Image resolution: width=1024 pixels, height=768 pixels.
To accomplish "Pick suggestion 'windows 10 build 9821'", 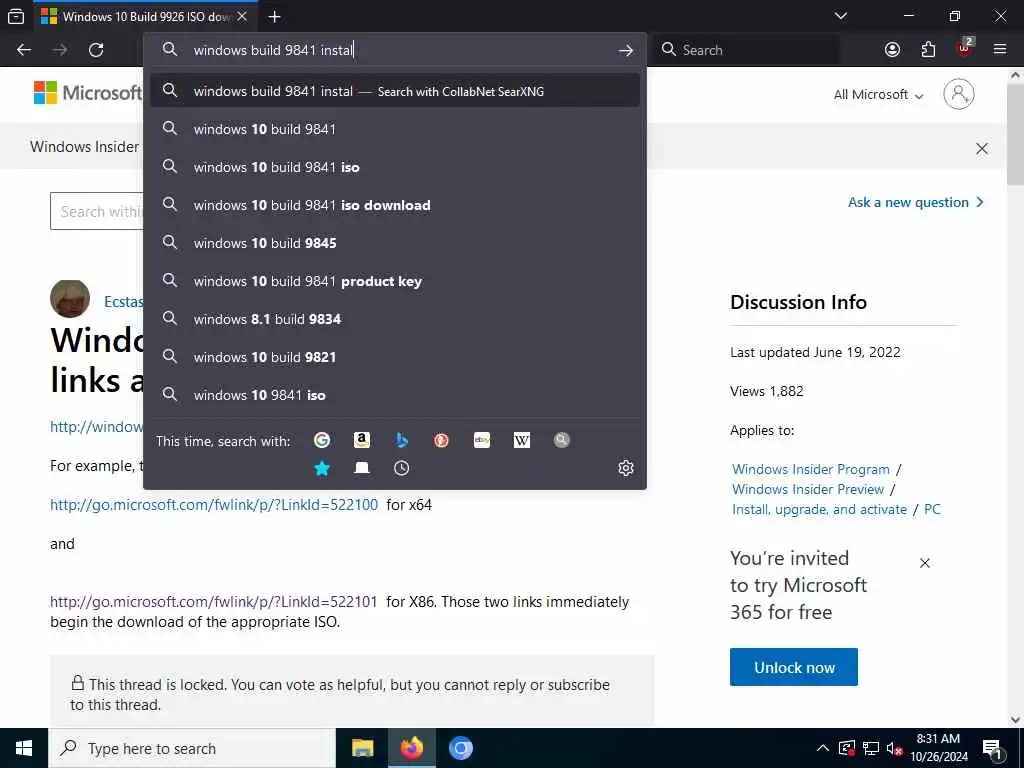I will click(x=394, y=357).
